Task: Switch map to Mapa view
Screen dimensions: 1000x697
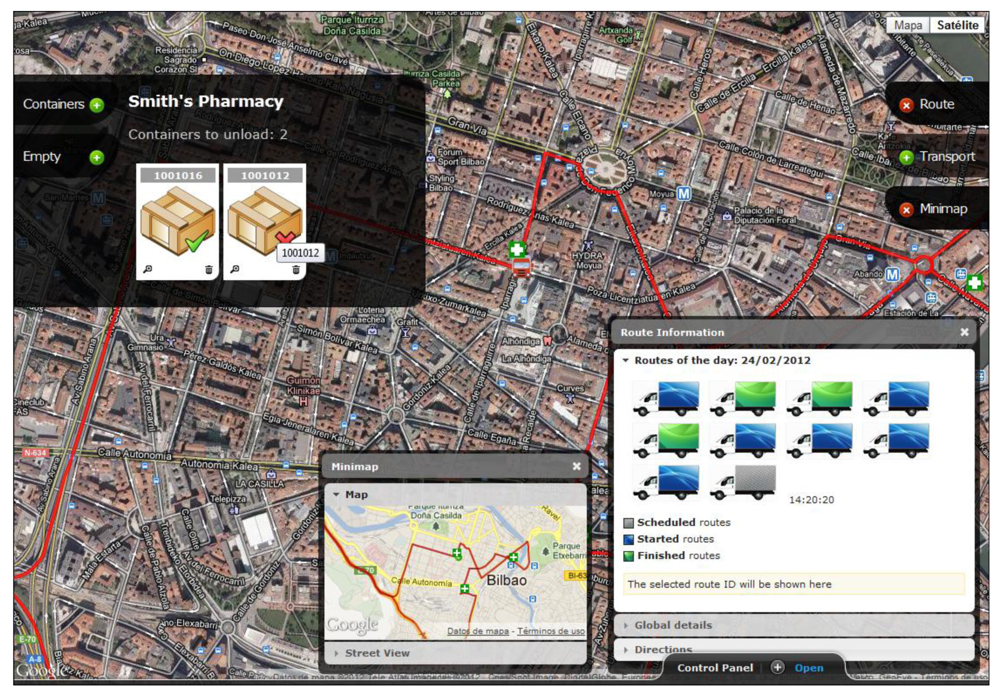Action: coord(908,26)
